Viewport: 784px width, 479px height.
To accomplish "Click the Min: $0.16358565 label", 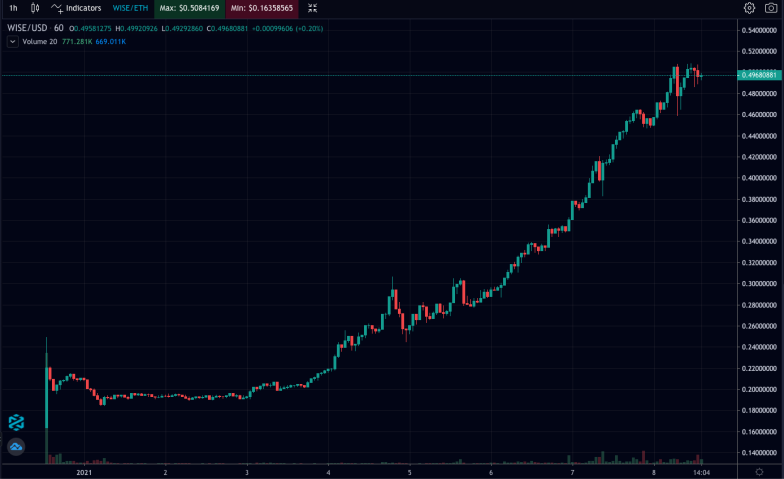I will pyautogui.click(x=262, y=8).
